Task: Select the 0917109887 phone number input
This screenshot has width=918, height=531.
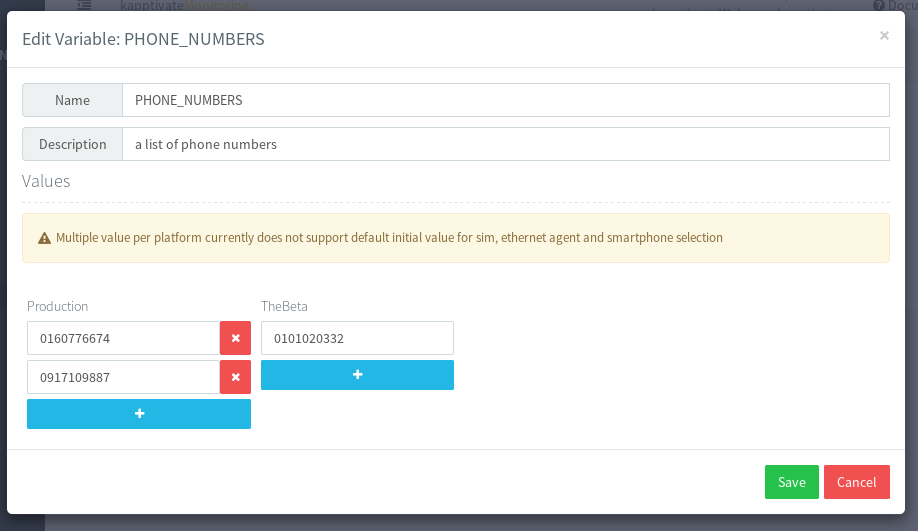Action: pos(123,377)
